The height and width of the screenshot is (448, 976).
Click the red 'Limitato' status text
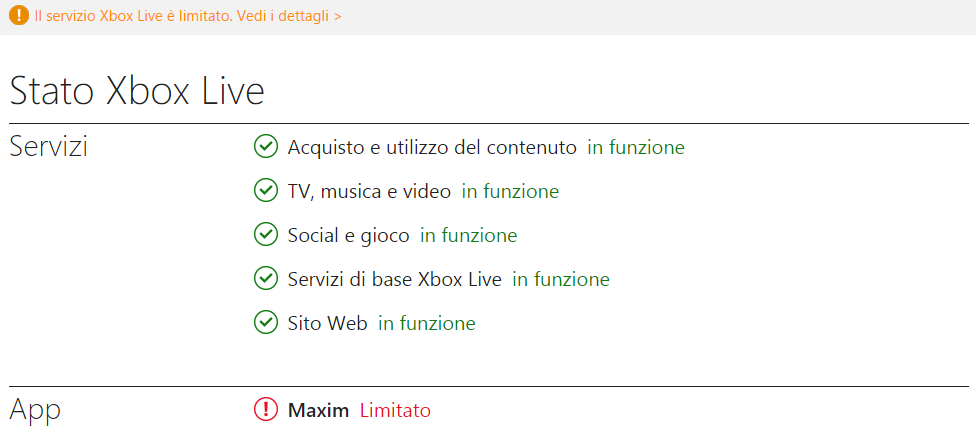pos(395,410)
